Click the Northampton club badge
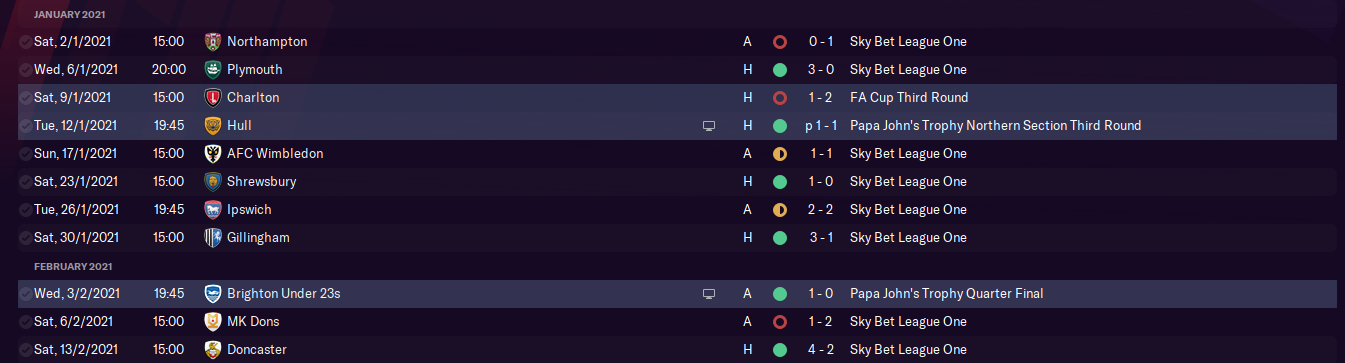Viewport: 1345px width, 363px height. pos(212,42)
